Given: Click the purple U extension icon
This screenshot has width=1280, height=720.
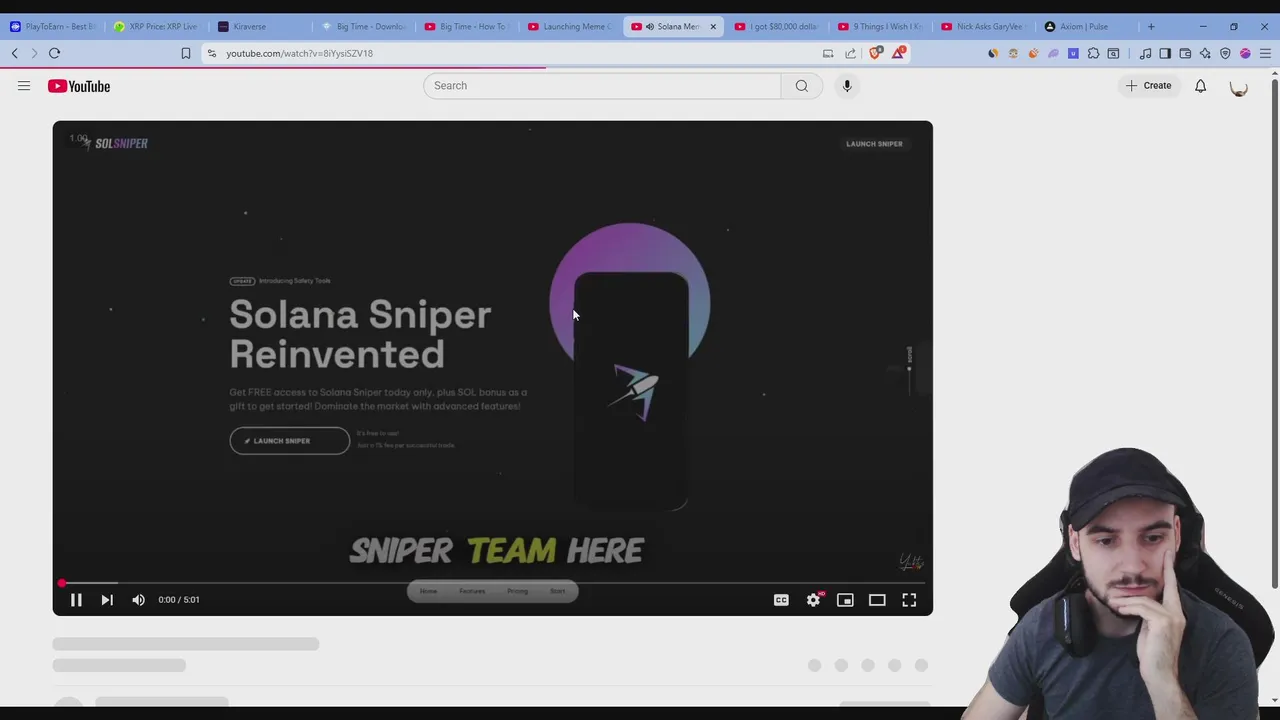Looking at the screenshot, I should click(1073, 53).
